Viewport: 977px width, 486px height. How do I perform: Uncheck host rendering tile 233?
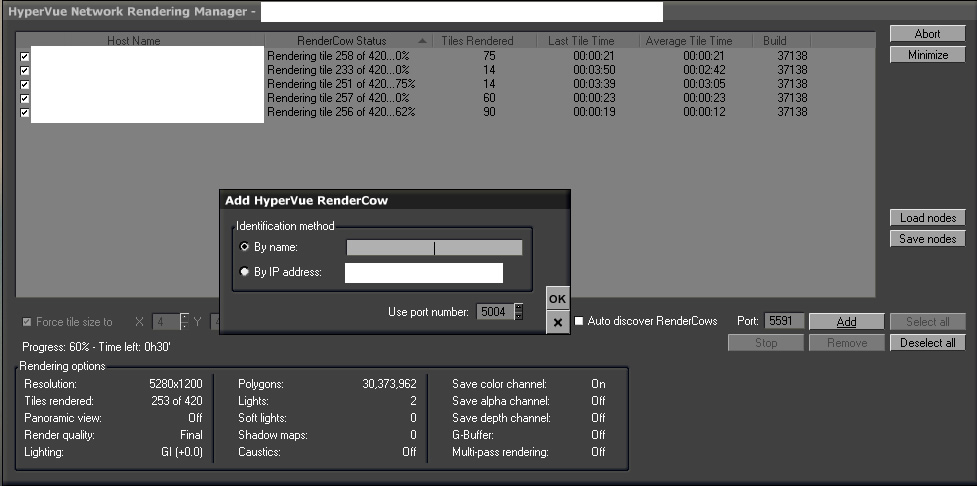click(x=24, y=70)
